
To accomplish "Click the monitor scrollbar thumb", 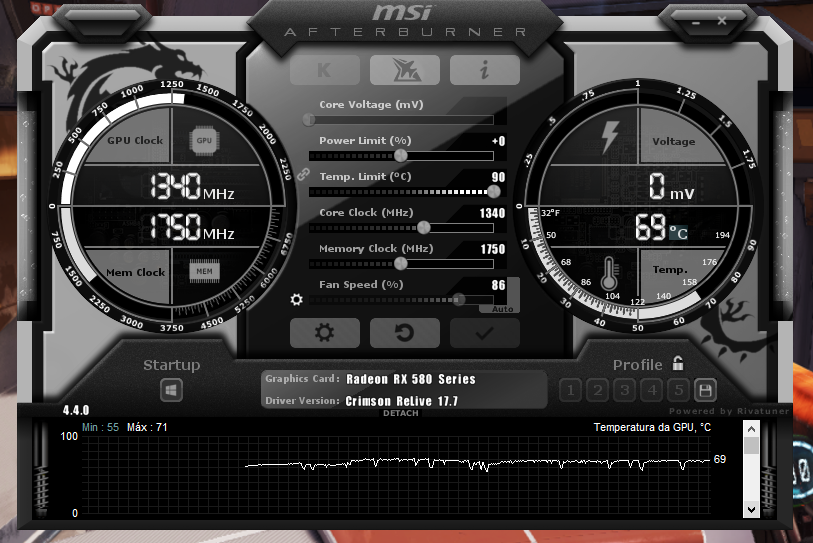I will pyautogui.click(x=751, y=445).
